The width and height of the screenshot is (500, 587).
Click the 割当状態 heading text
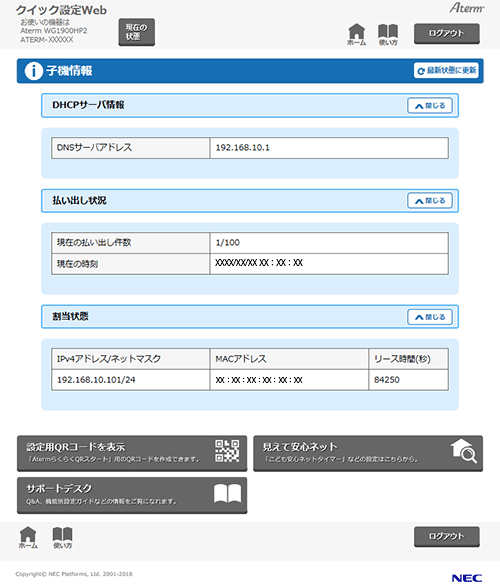coord(70,316)
